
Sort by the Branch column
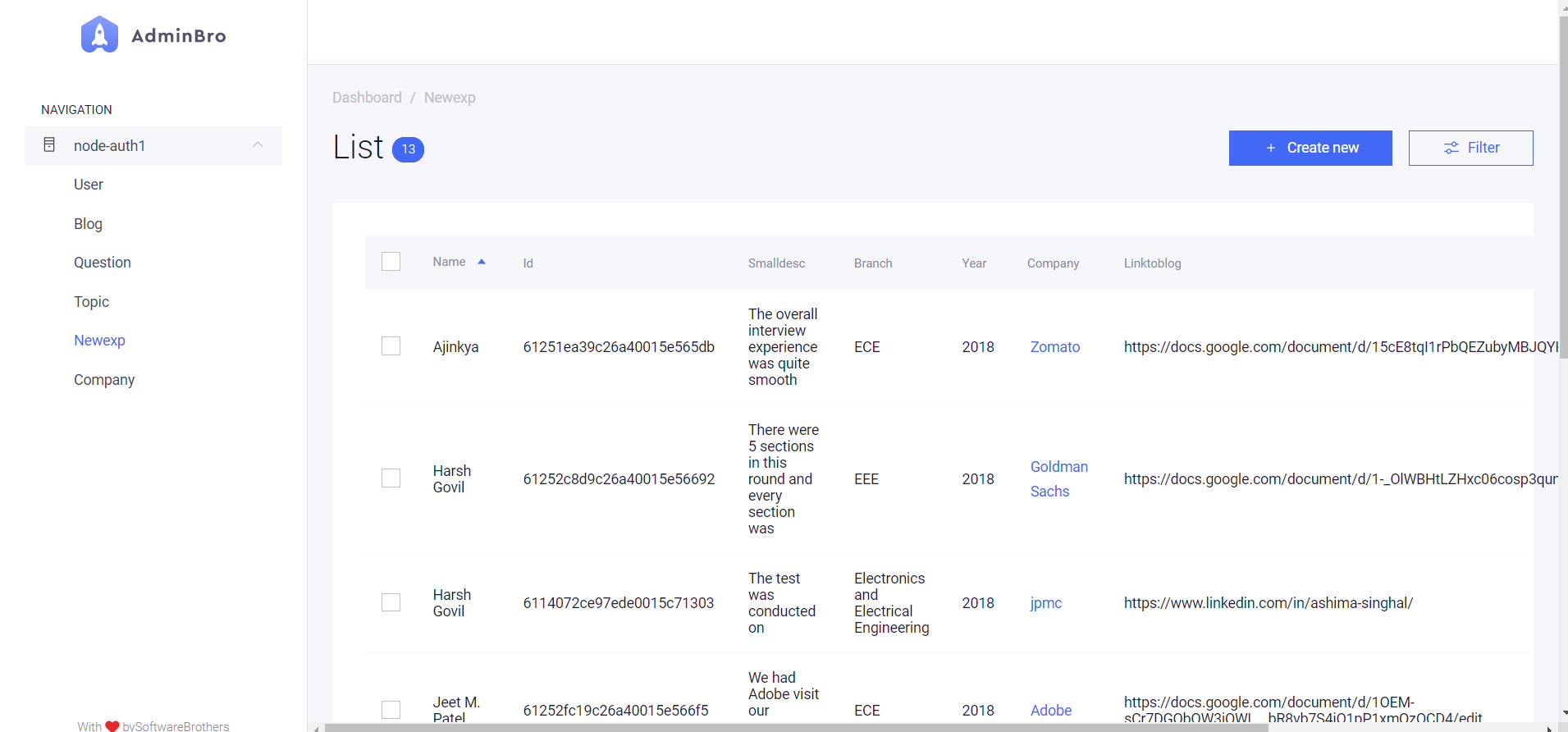click(873, 263)
